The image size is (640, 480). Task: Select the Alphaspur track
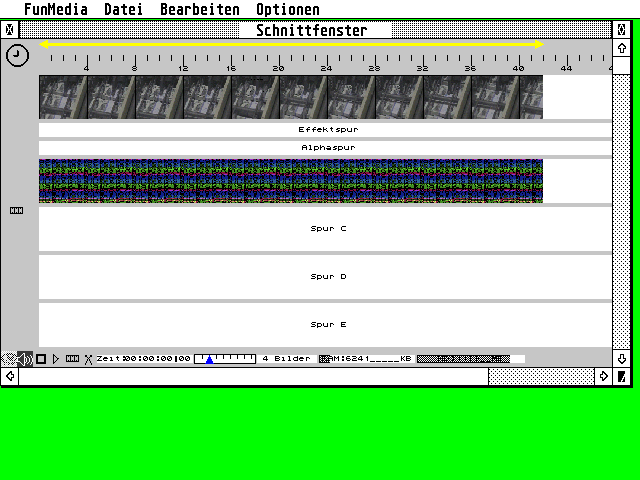(x=326, y=148)
